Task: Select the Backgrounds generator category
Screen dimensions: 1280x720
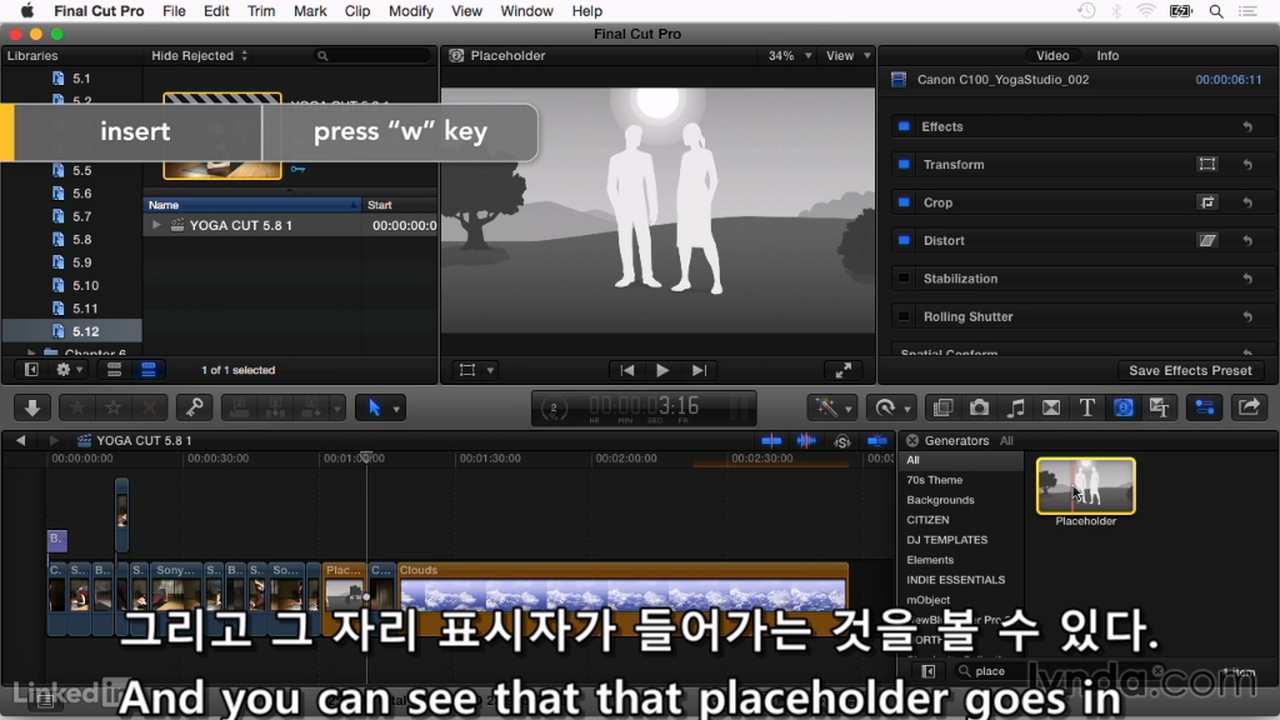Action: click(x=940, y=500)
